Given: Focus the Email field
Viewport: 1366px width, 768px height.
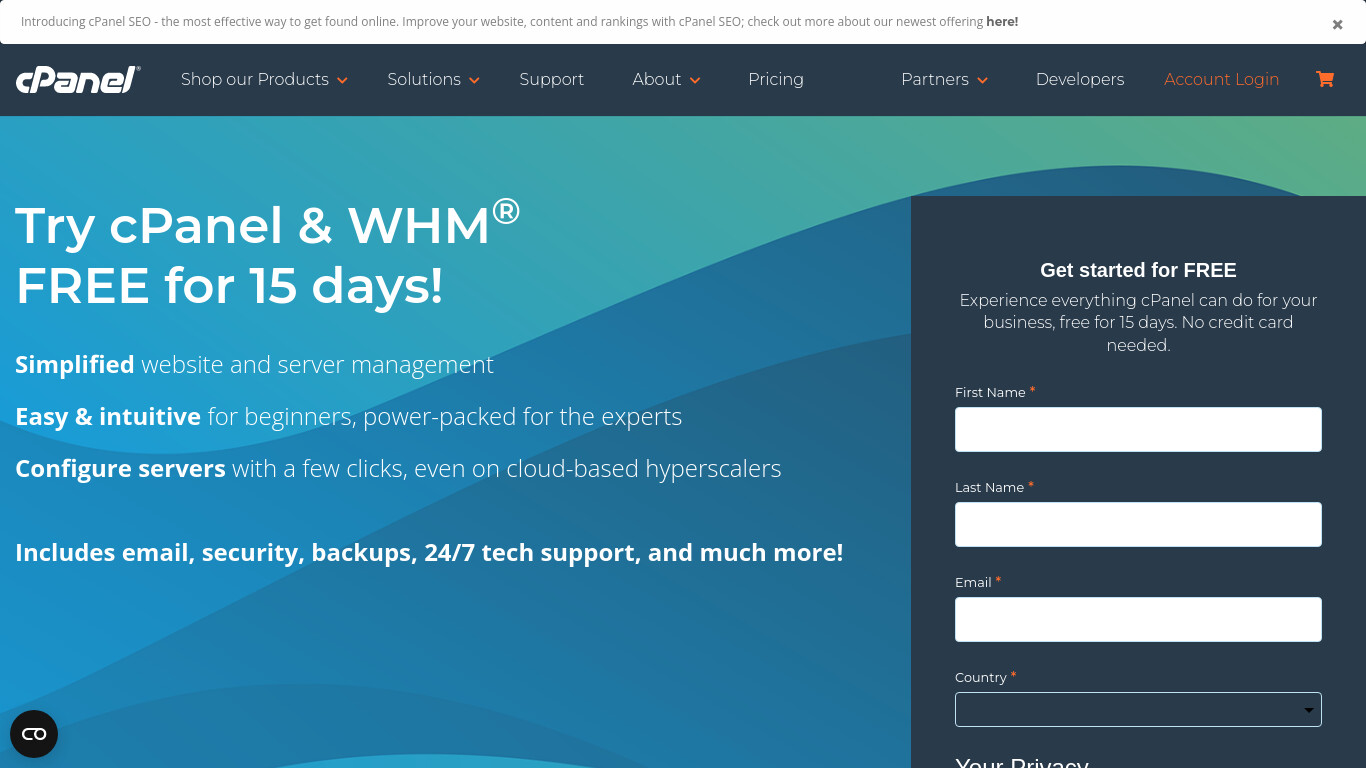Looking at the screenshot, I should 1138,619.
